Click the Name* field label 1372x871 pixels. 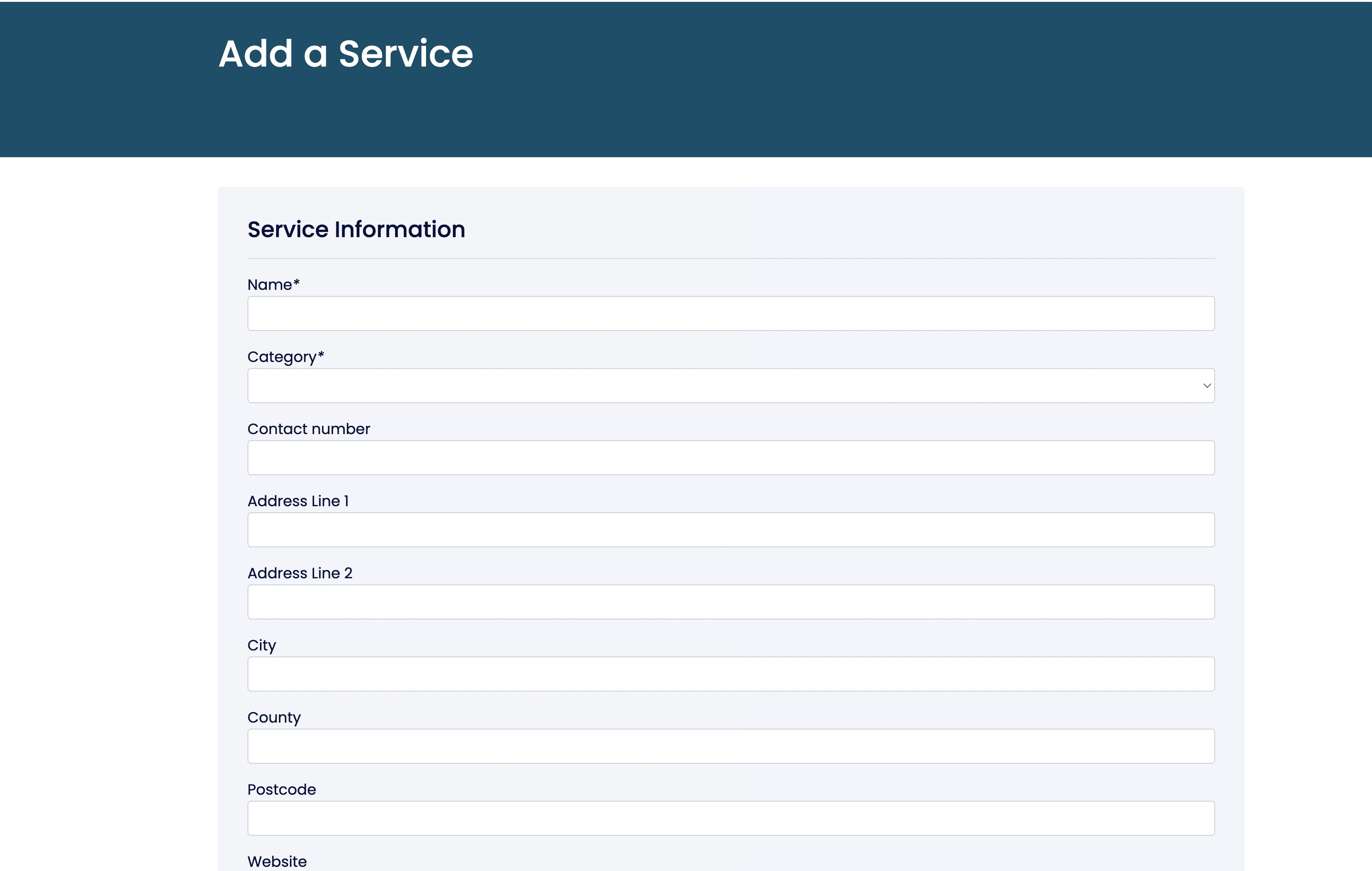click(273, 285)
